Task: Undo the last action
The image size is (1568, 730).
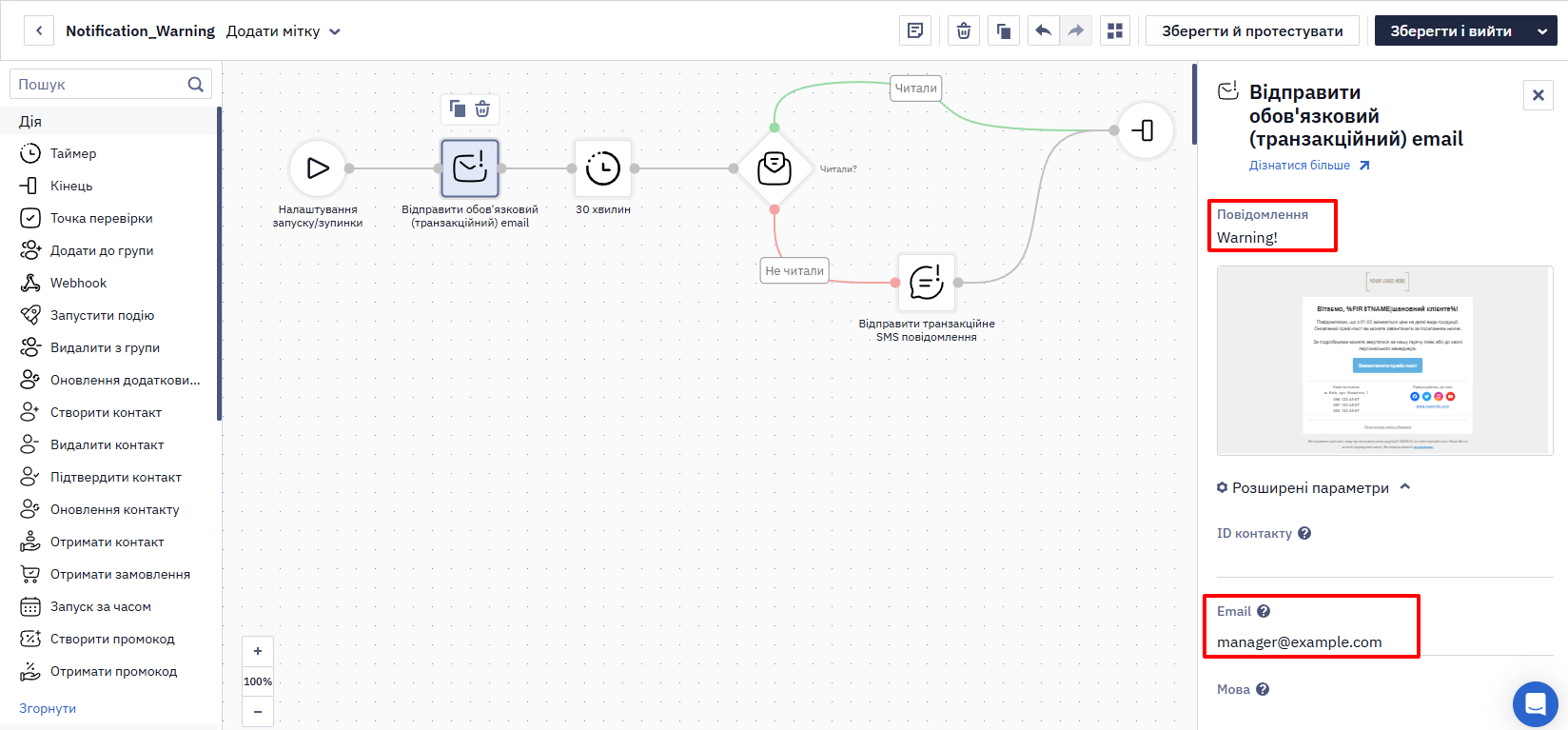Action: (x=1044, y=30)
